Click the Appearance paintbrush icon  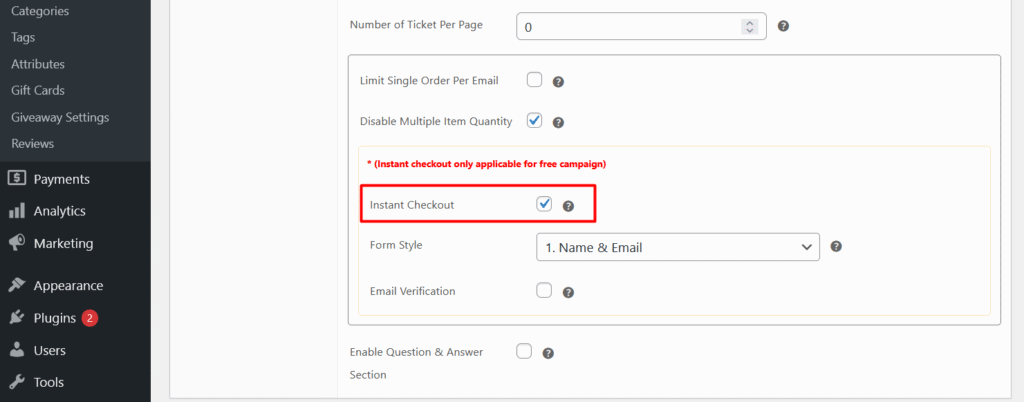tap(16, 285)
